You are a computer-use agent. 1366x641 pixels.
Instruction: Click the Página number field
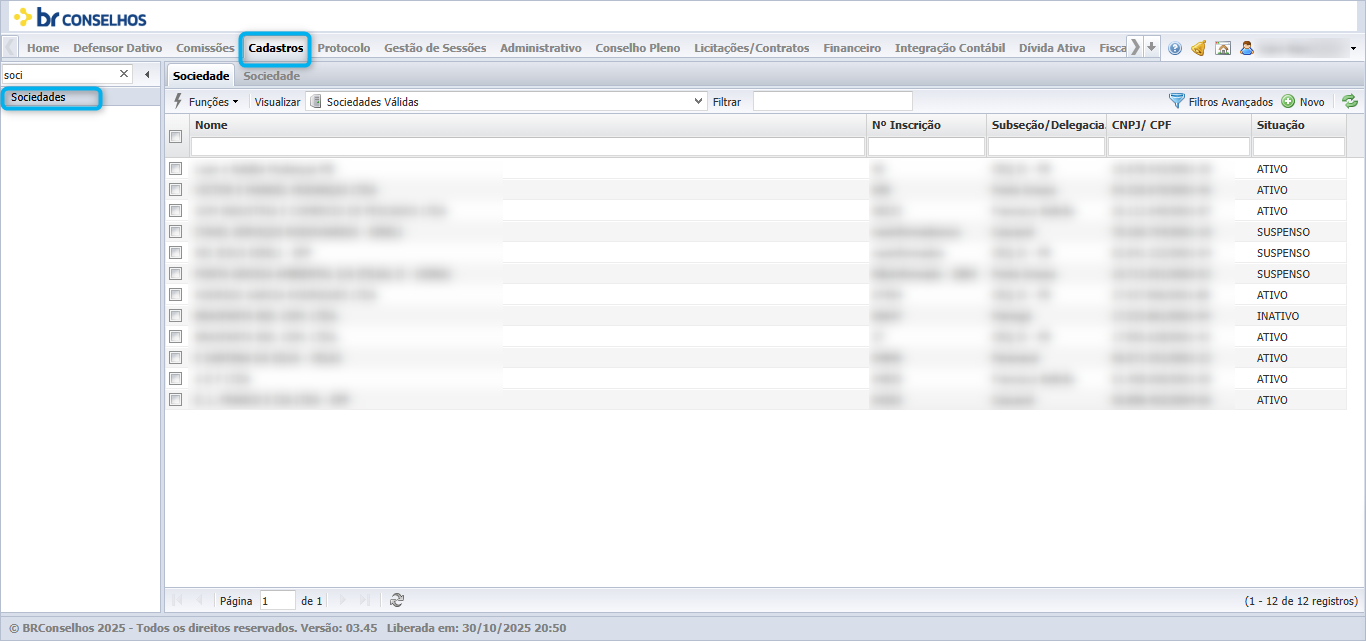point(277,601)
